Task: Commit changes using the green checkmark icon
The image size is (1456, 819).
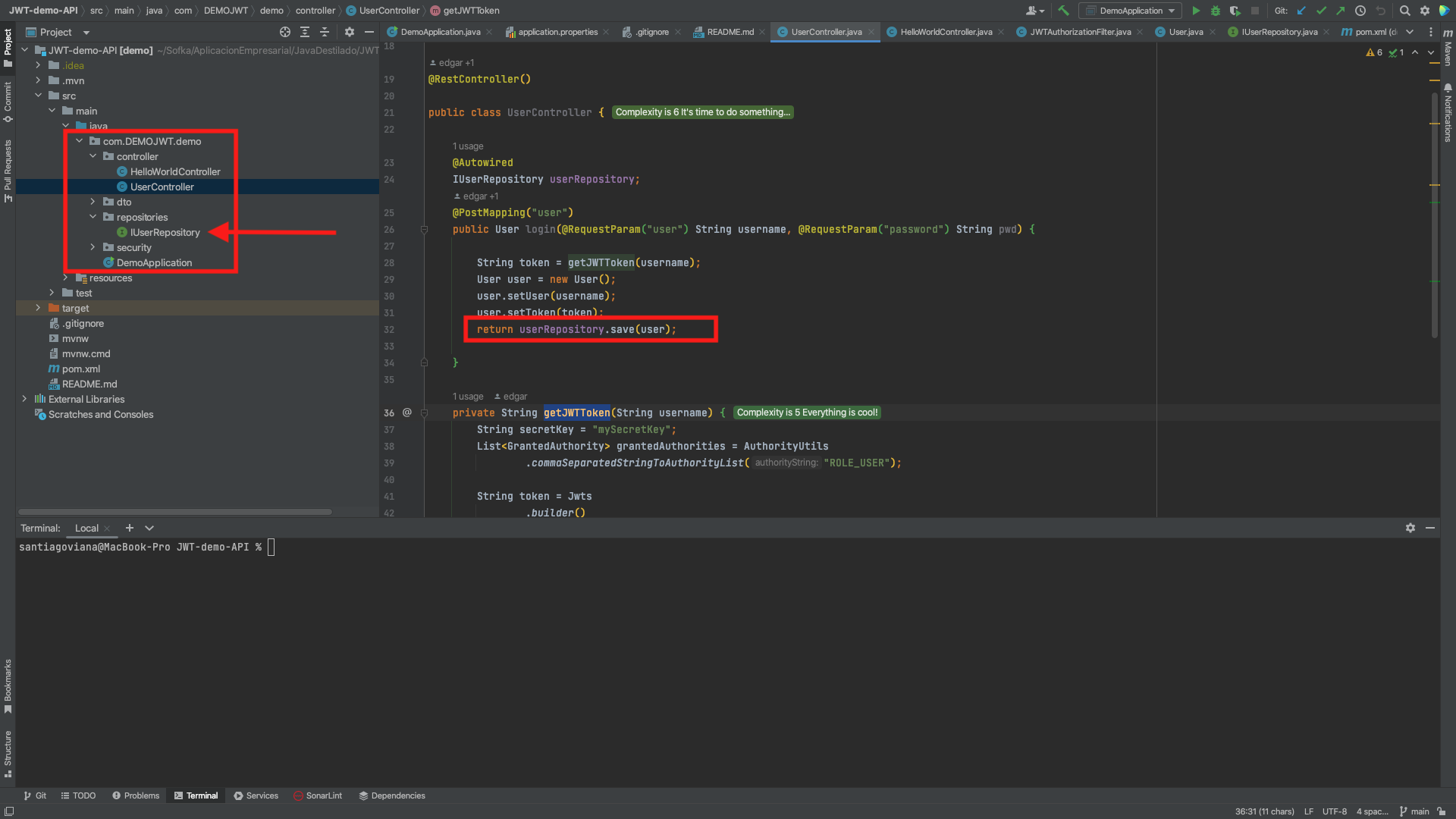Action: coord(1321,11)
